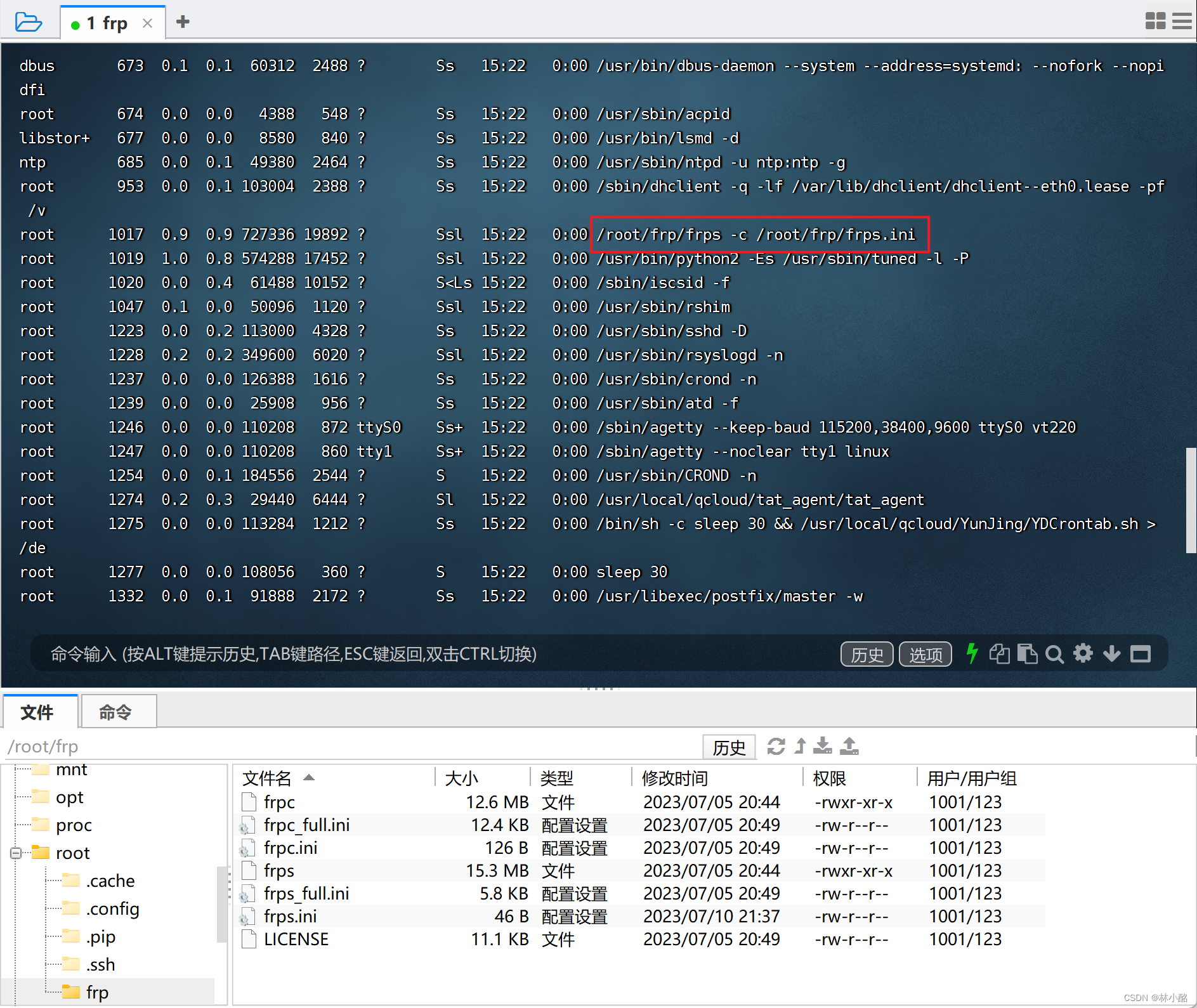Click '/usr/sbin/sshd -D' process line
Viewport: 1197px width, 1008px height.
672,331
